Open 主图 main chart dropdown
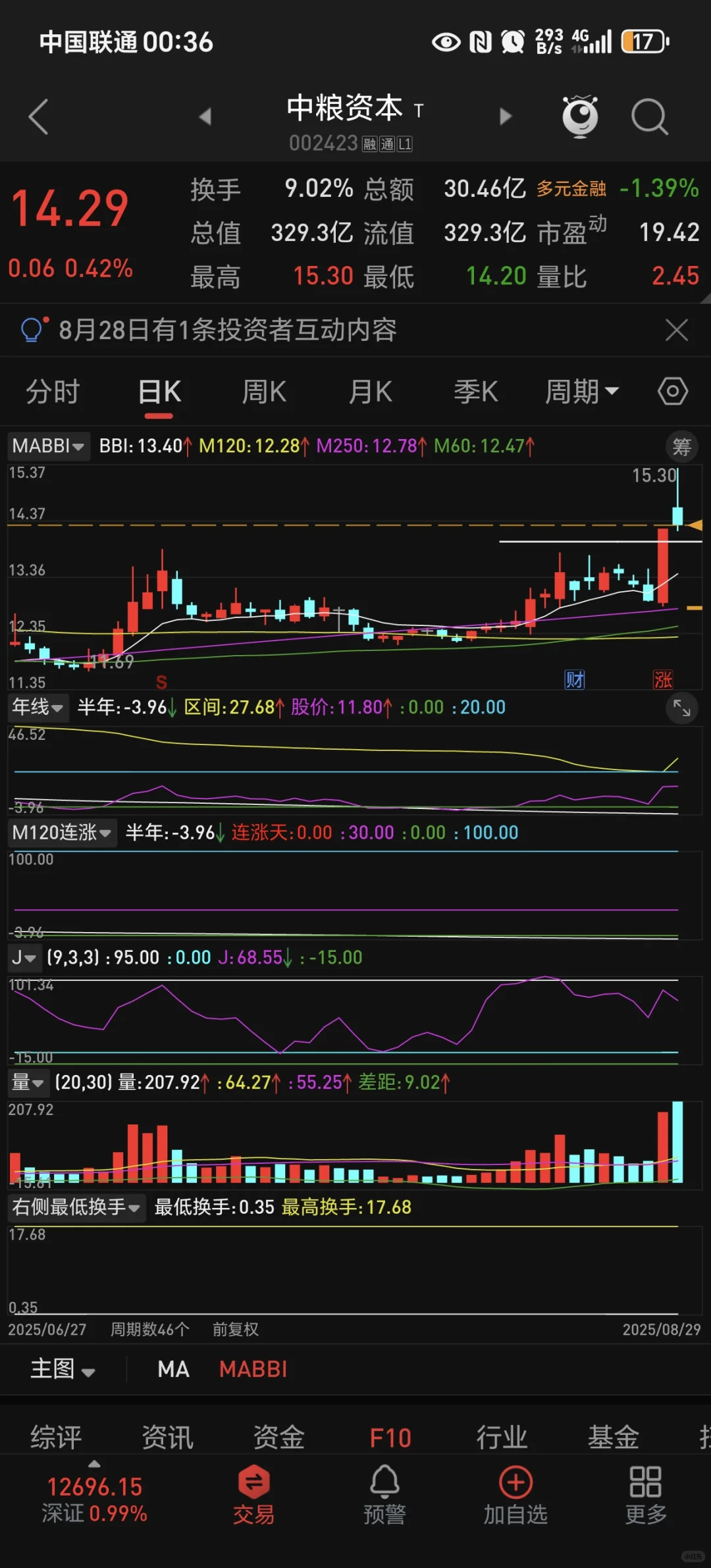 click(63, 1369)
